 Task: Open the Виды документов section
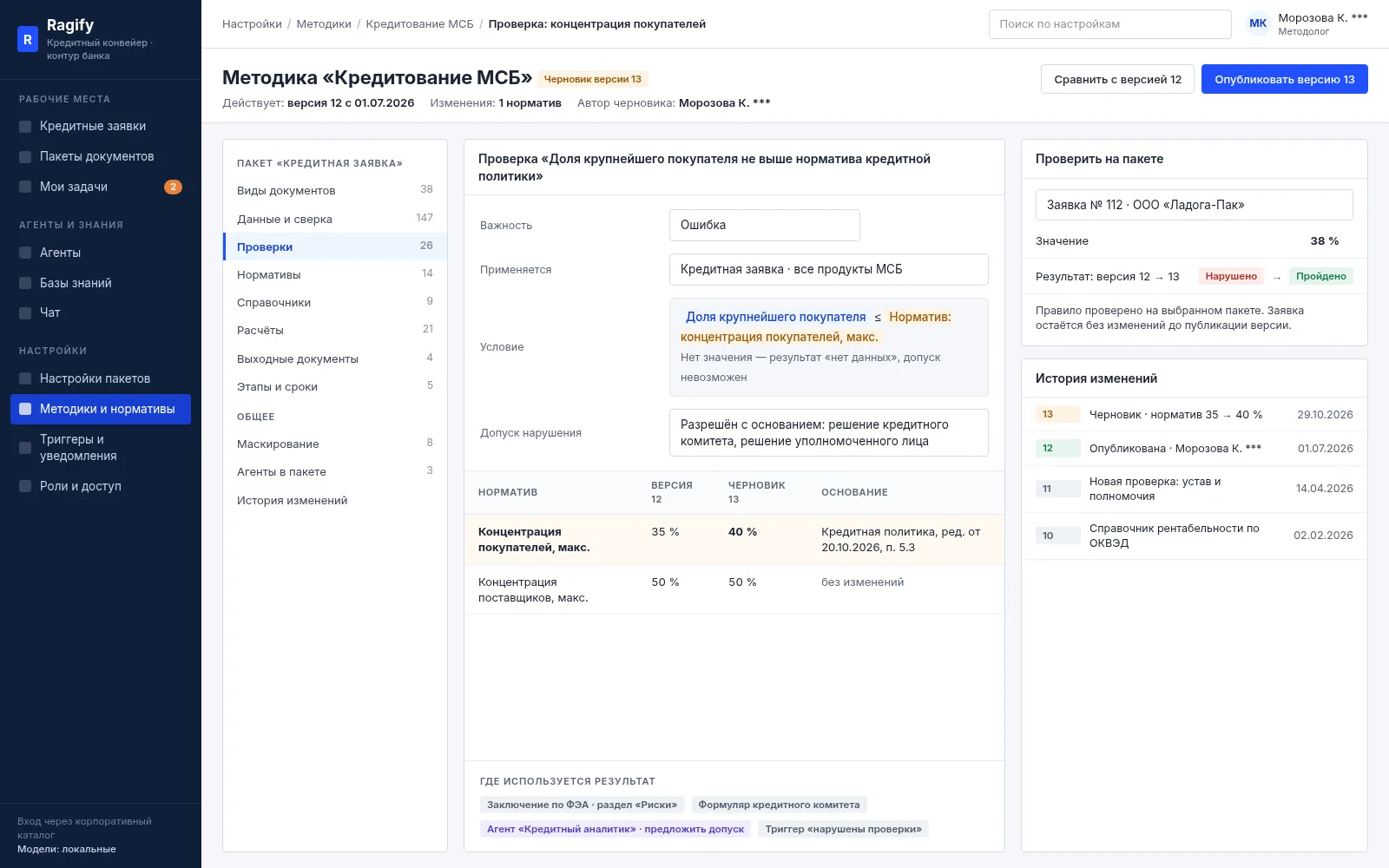click(335, 190)
